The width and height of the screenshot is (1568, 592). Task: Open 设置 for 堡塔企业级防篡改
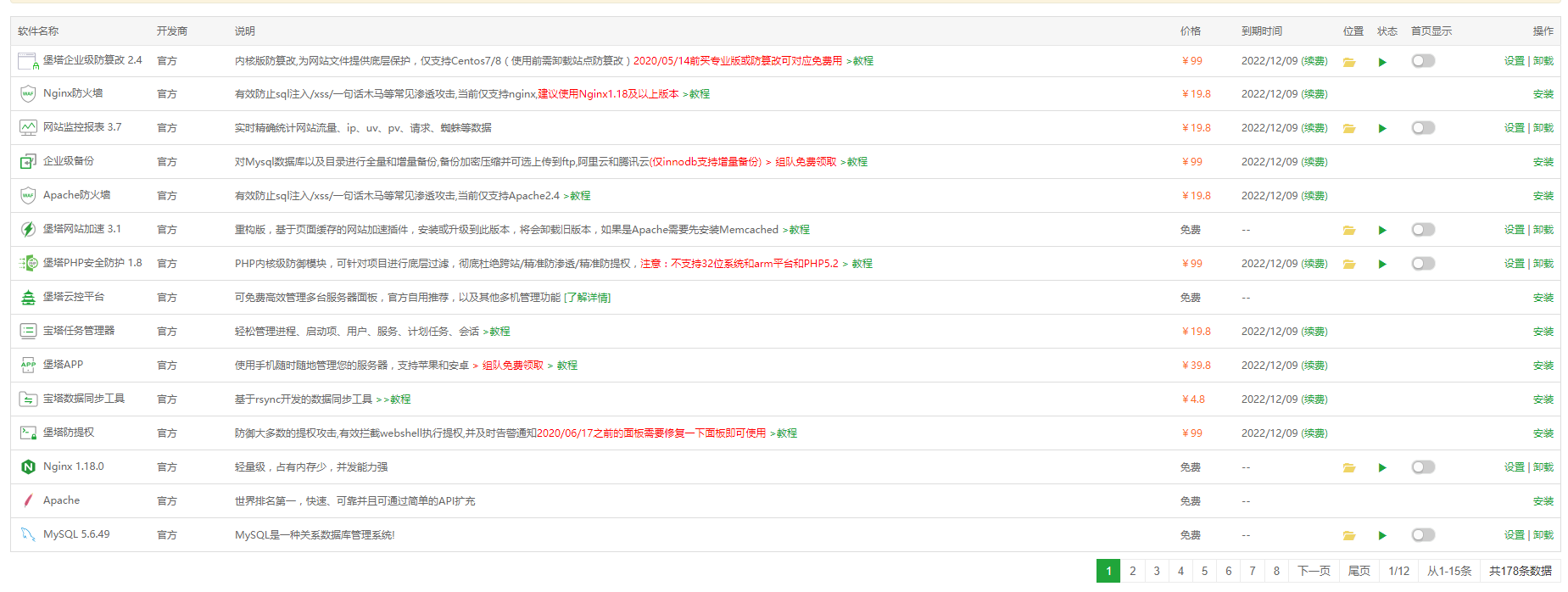1514,61
